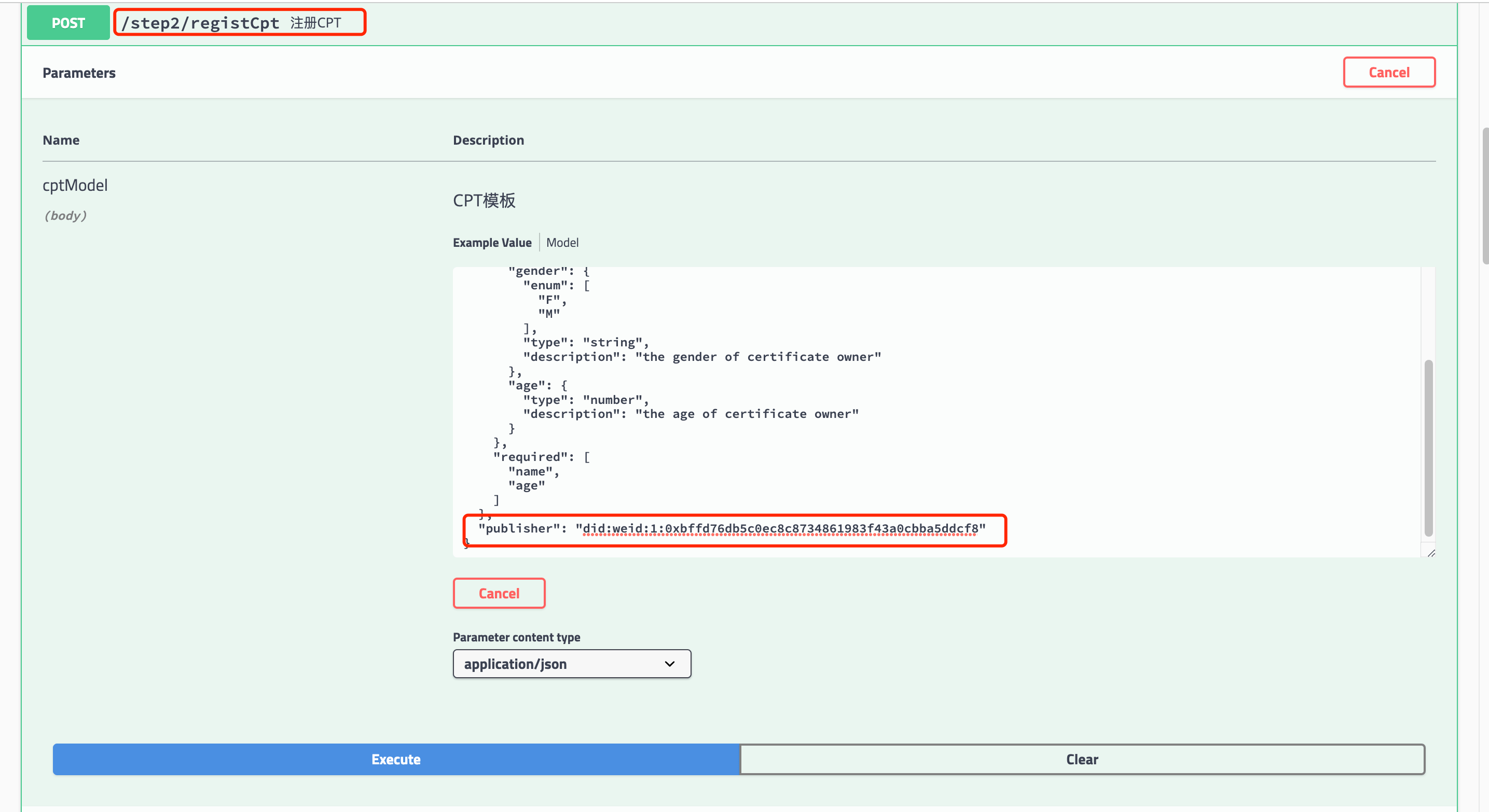Click the green POST method badge
The width and height of the screenshot is (1489, 812).
tap(68, 23)
